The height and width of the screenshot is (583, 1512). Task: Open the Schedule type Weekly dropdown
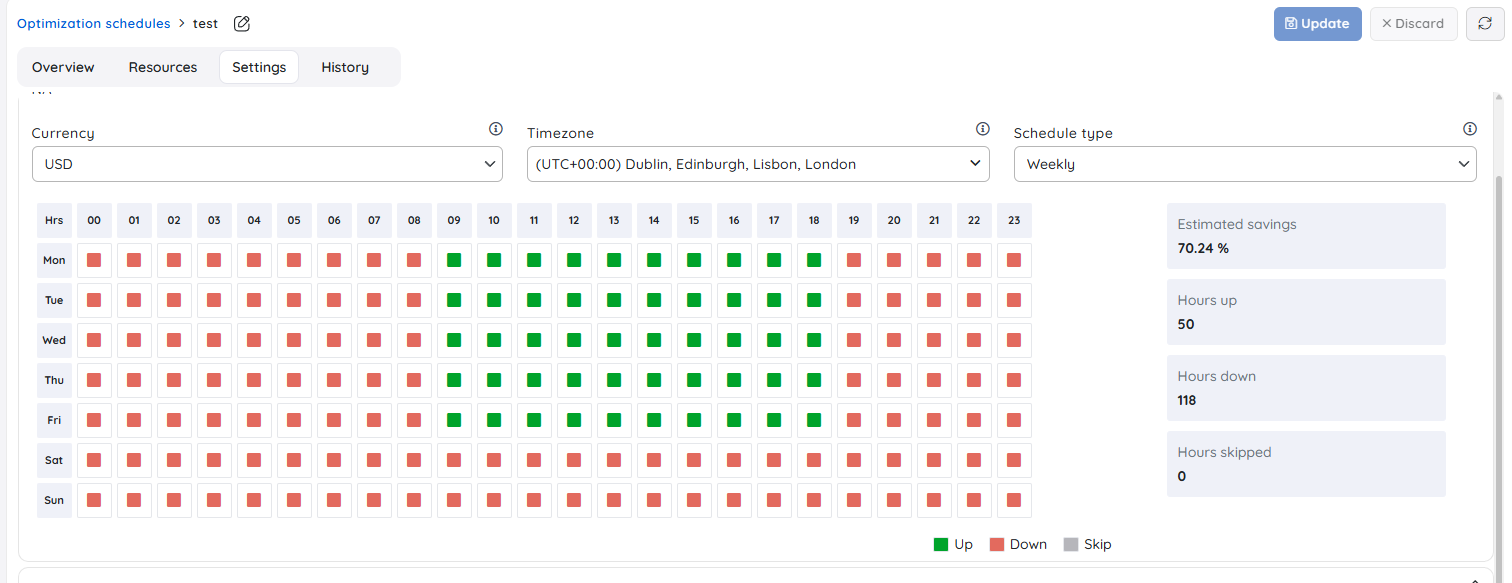1245,164
